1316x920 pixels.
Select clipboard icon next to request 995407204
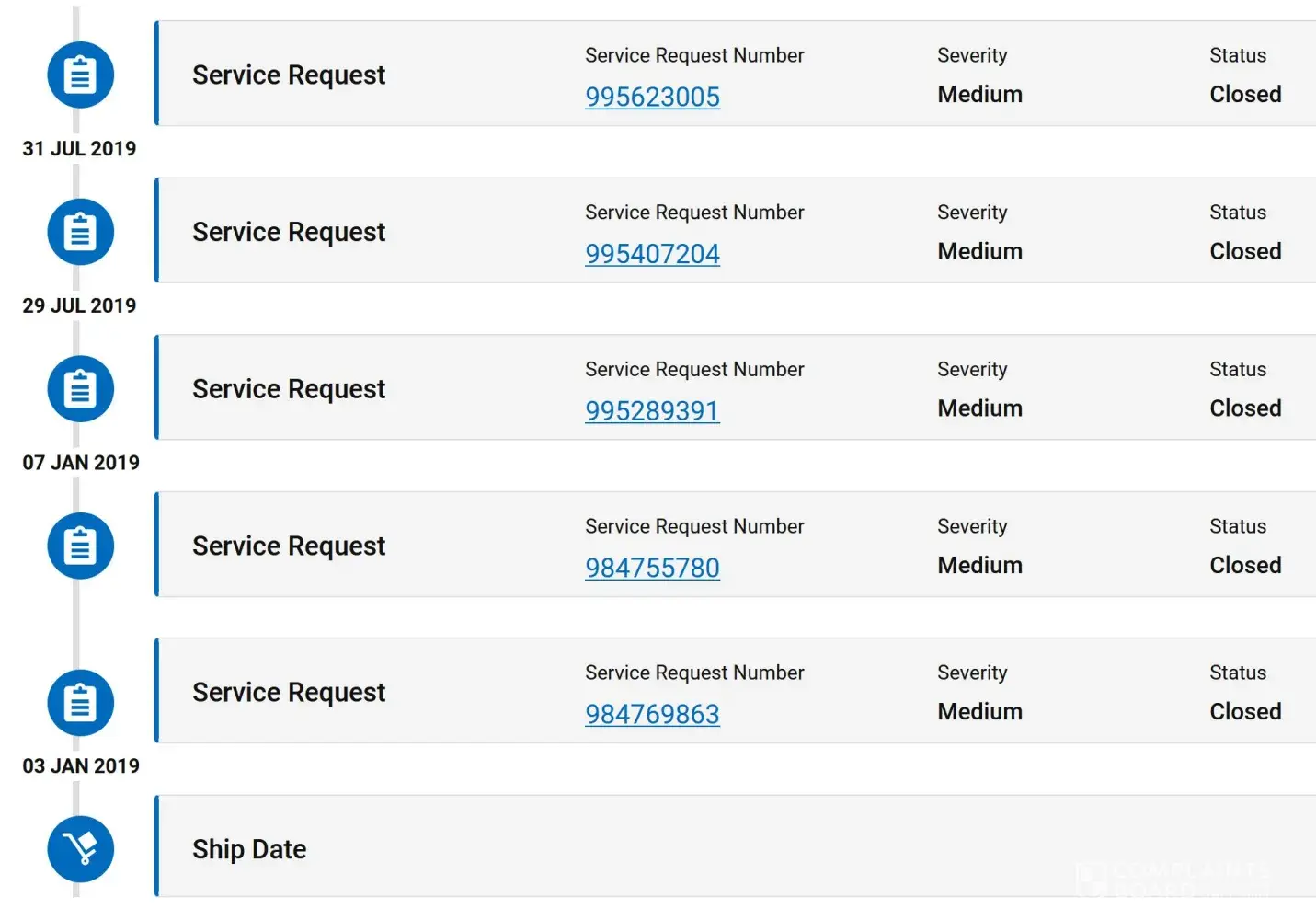point(81,232)
